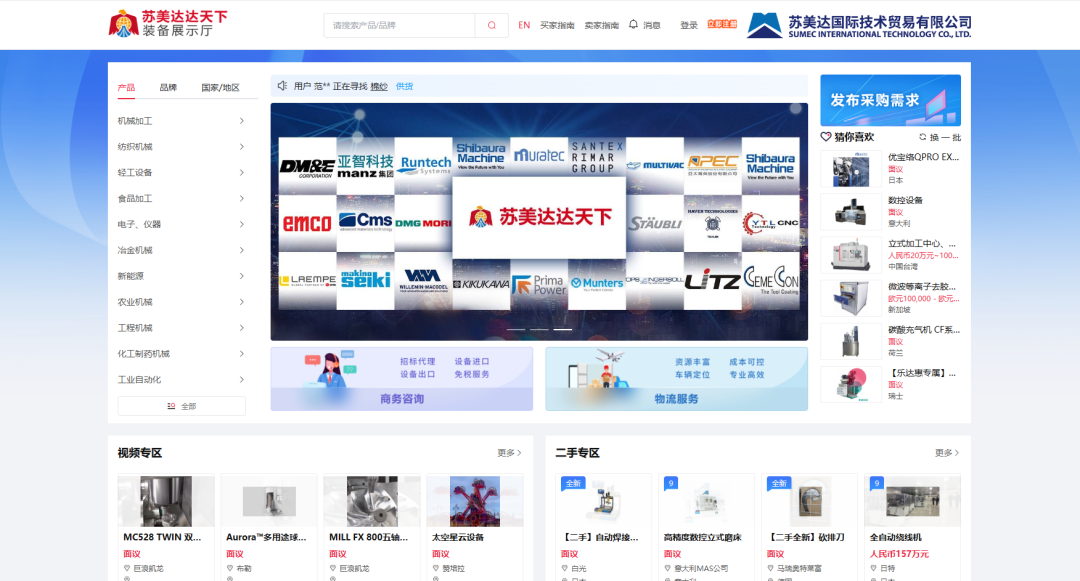Select the first carousel indicator dash
The image size is (1080, 581).
click(x=516, y=330)
